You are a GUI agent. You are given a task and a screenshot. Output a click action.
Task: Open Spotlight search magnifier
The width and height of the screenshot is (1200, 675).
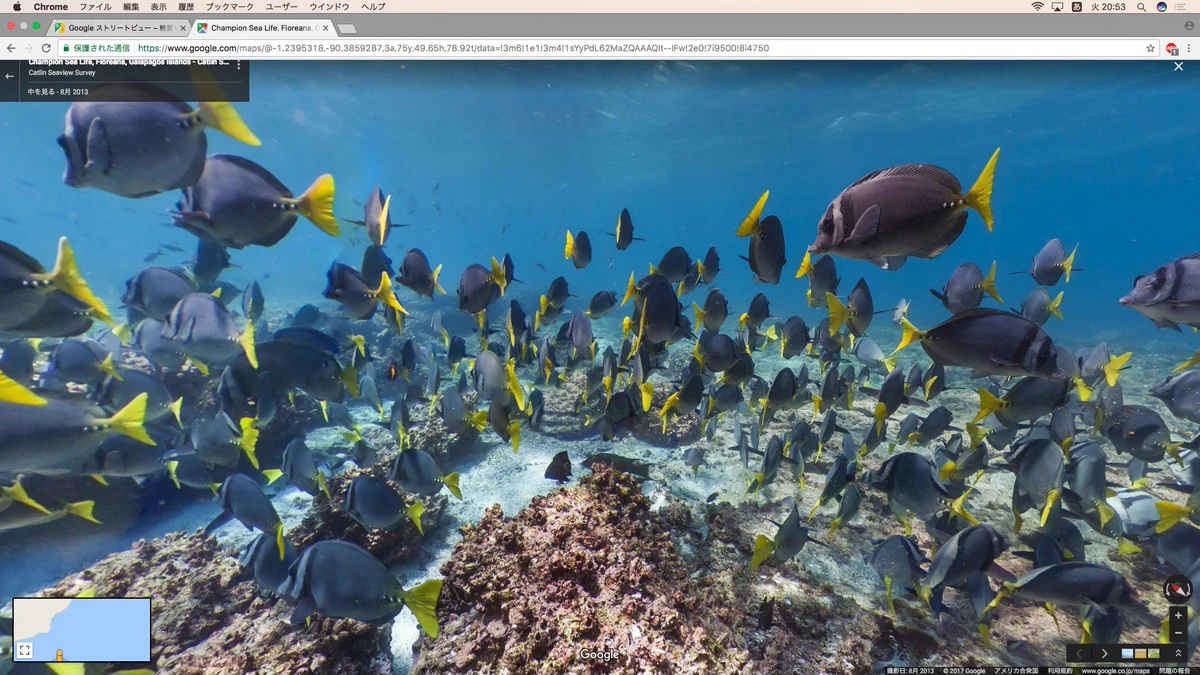[x=1141, y=7]
